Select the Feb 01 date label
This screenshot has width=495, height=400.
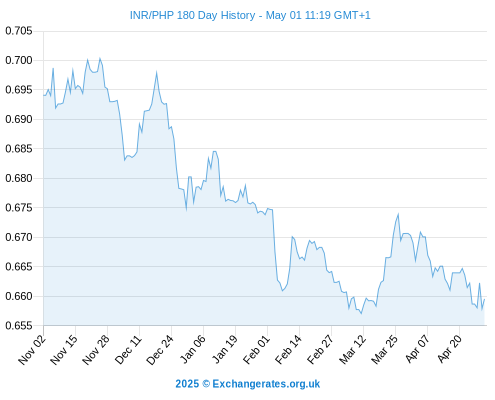click(x=256, y=350)
